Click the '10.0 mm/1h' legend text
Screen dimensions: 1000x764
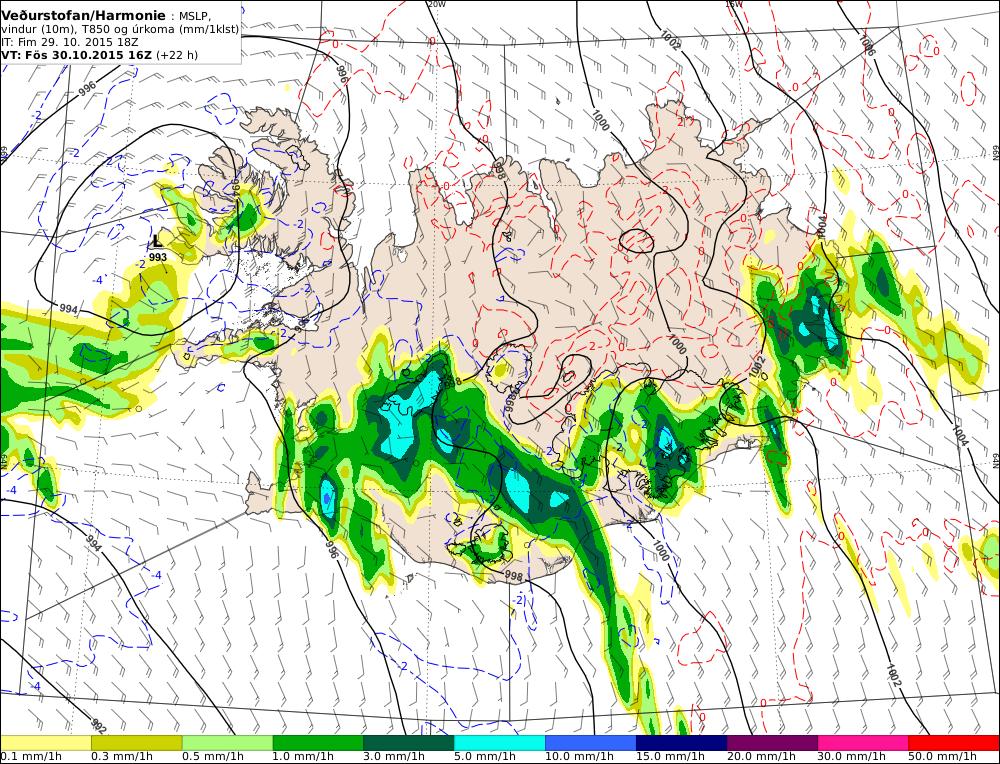pos(580,756)
